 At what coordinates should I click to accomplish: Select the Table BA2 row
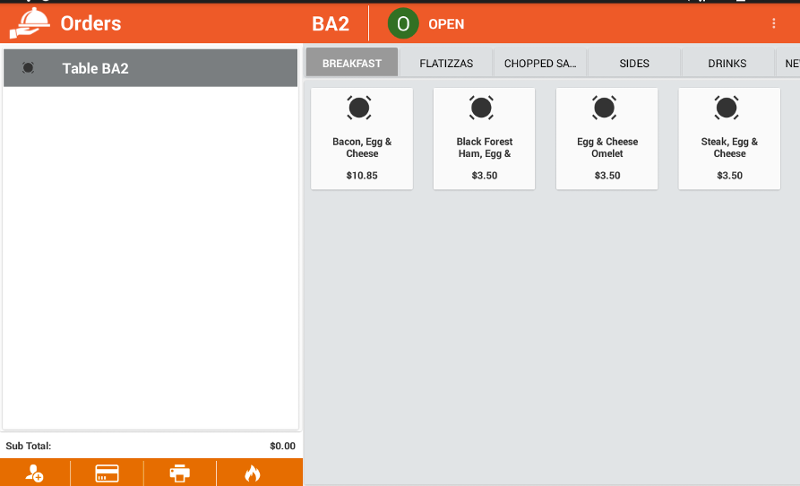click(151, 68)
